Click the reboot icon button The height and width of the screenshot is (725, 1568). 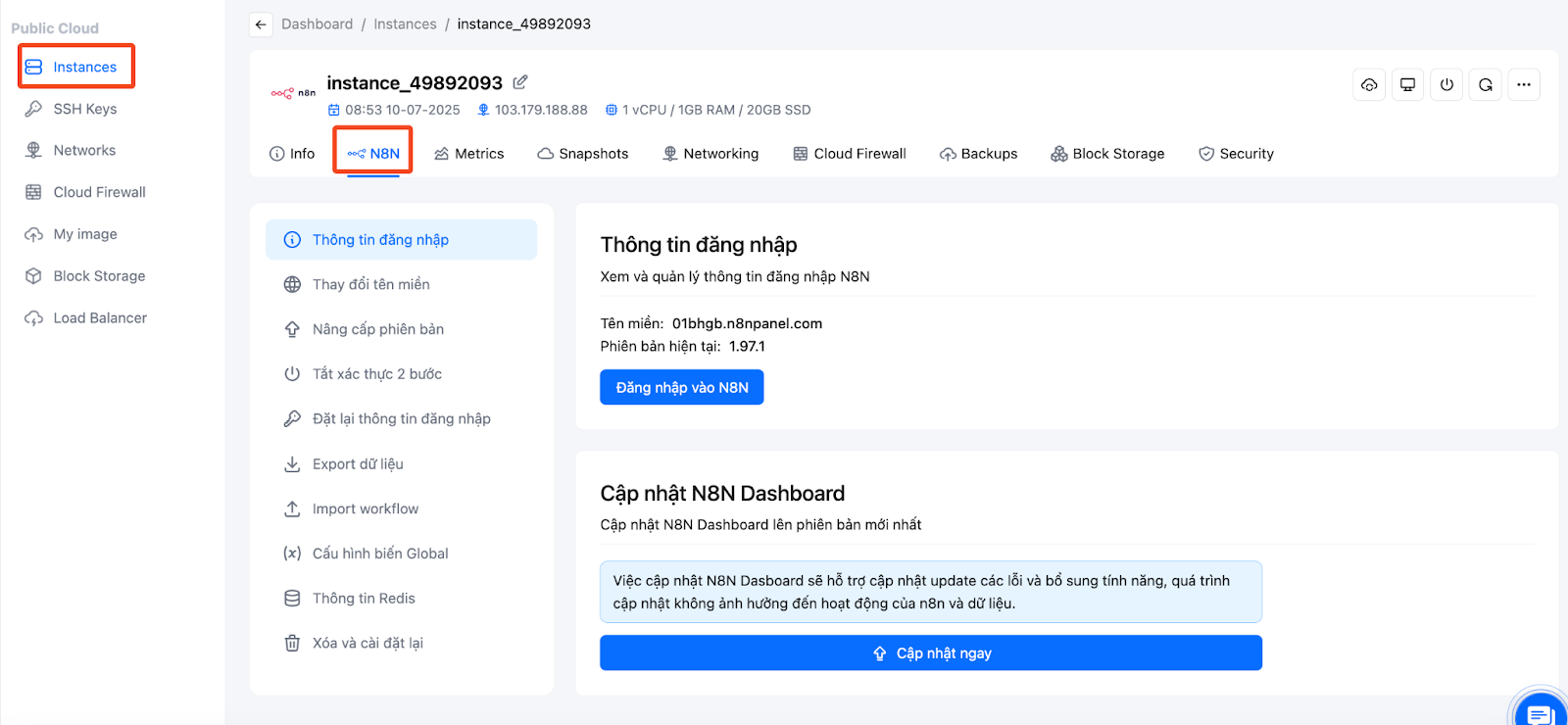[x=1486, y=84]
